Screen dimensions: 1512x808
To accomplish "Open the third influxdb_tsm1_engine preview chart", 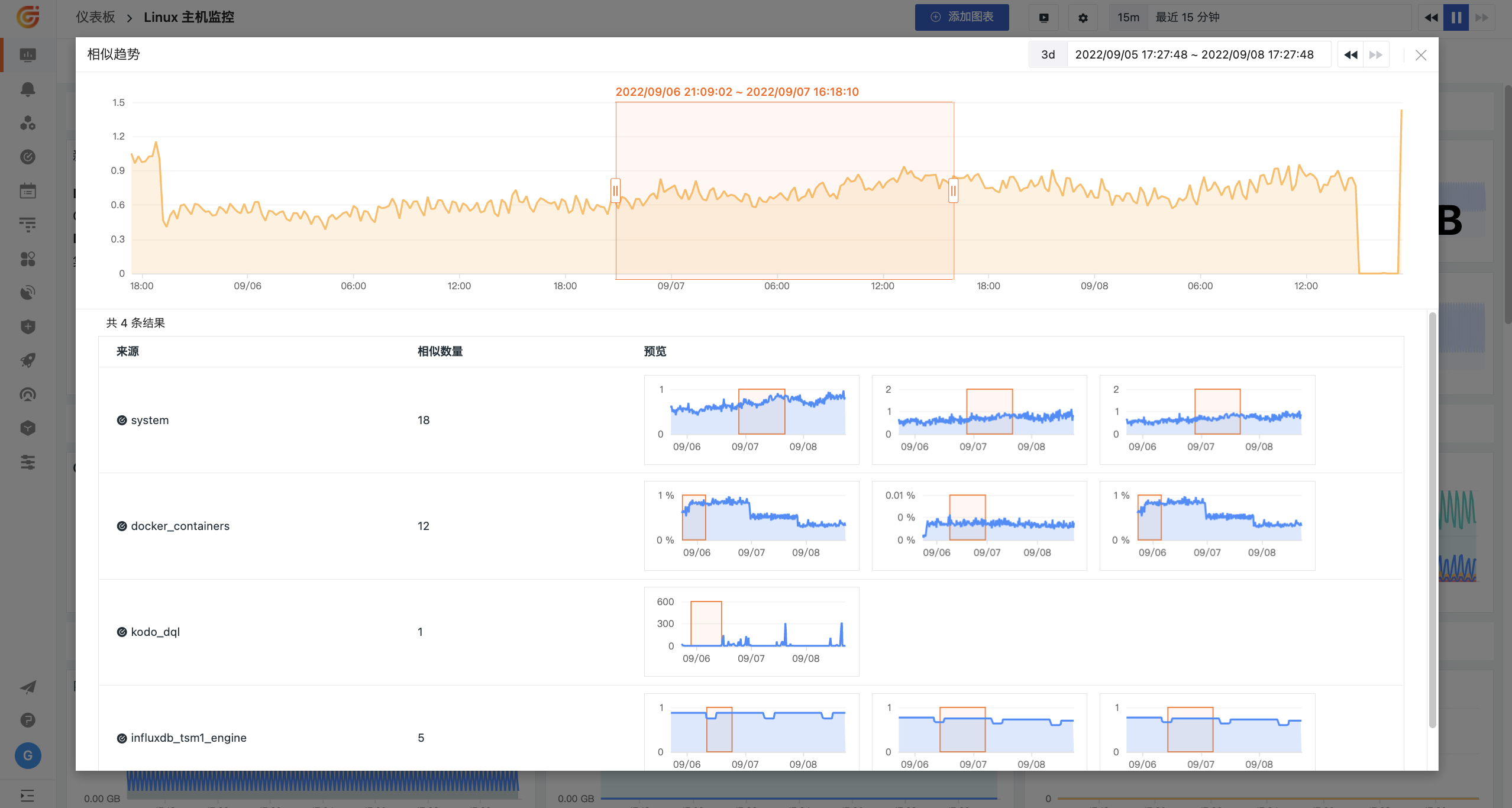I will 1207,732.
